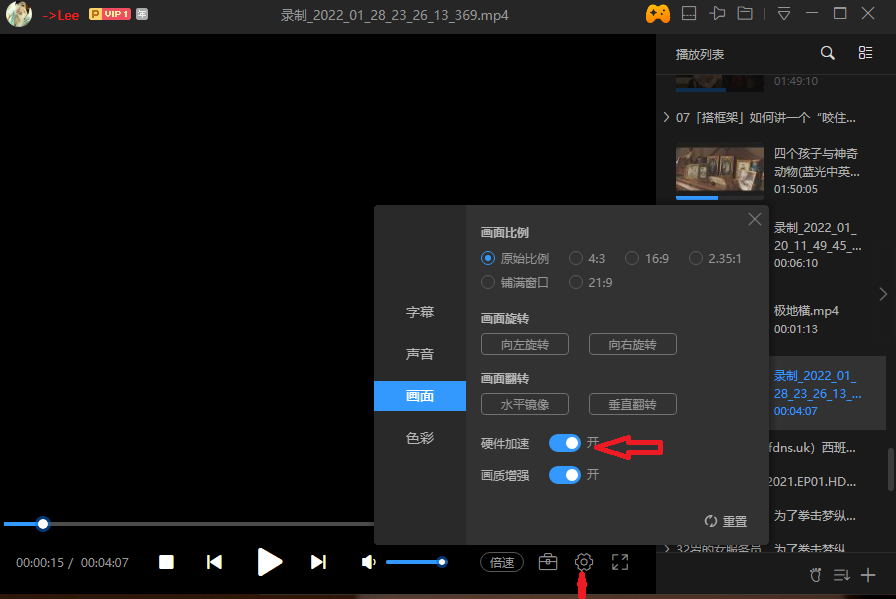Collapse the playlist panel with side arrow
This screenshot has height=599, width=896.
[x=882, y=294]
